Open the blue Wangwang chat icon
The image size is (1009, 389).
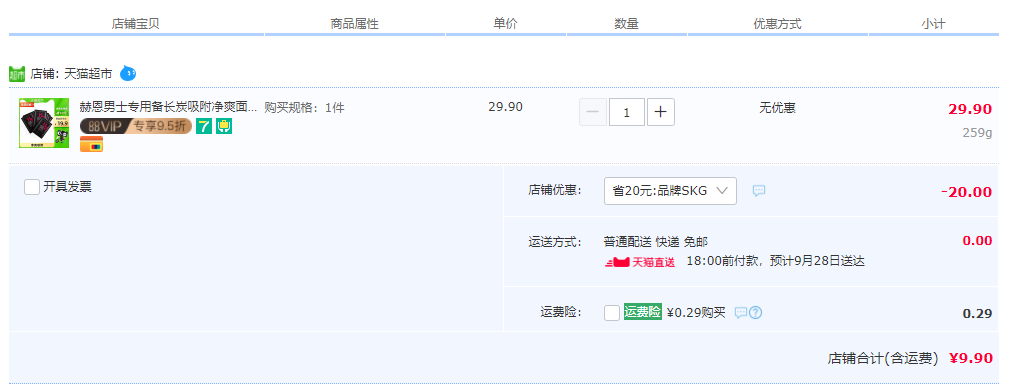coord(128,73)
